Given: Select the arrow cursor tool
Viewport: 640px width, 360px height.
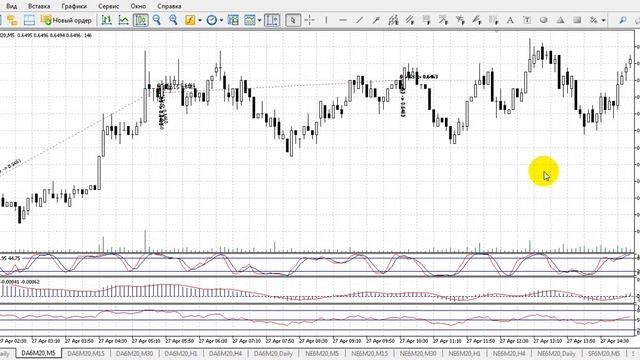Looking at the screenshot, I should [293, 20].
